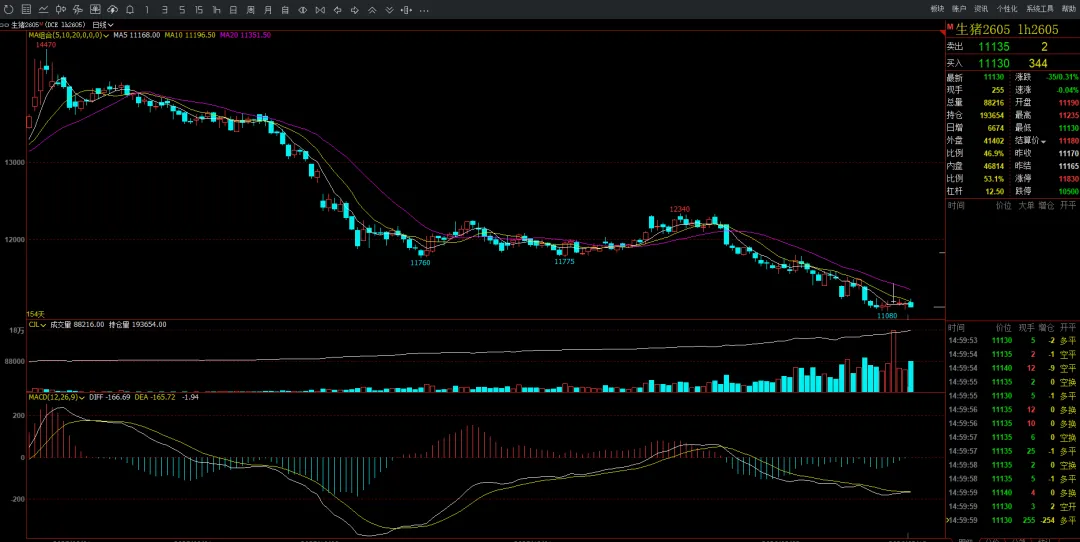Click the 跌停 price 10500
Viewport: 1080px width, 542px height.
pyautogui.click(x=1069, y=191)
